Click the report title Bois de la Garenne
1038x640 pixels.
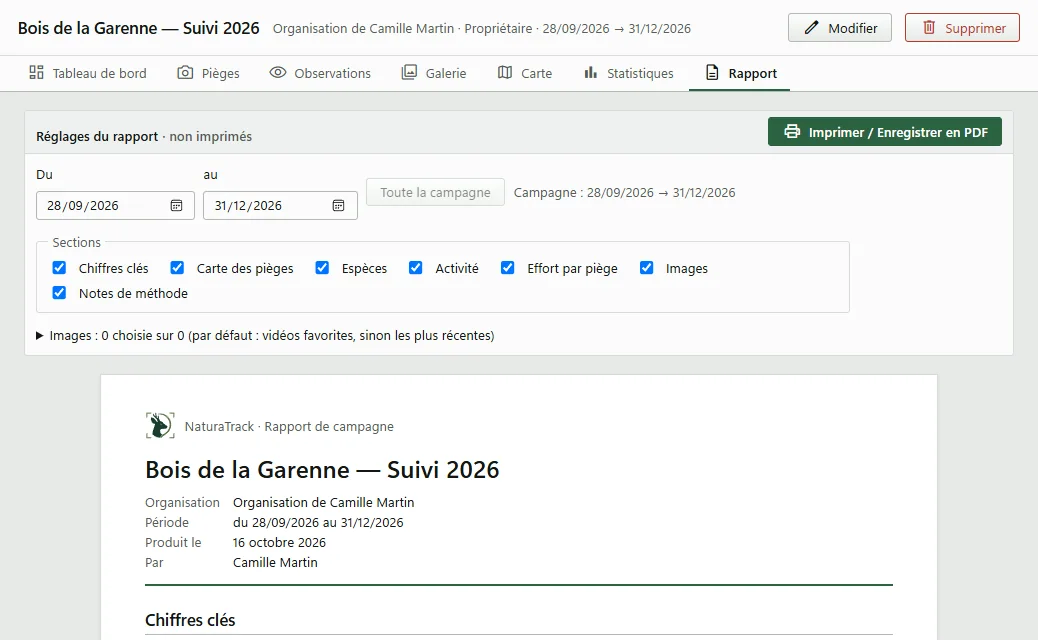coord(322,470)
